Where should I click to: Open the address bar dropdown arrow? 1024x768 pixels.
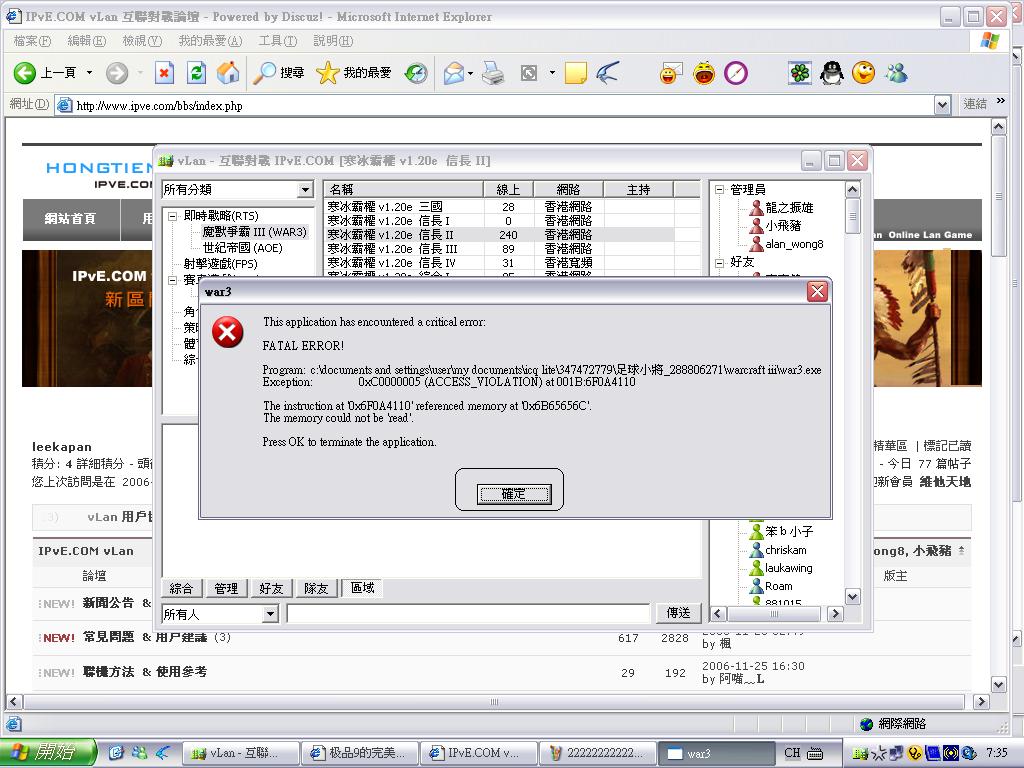[x=942, y=104]
